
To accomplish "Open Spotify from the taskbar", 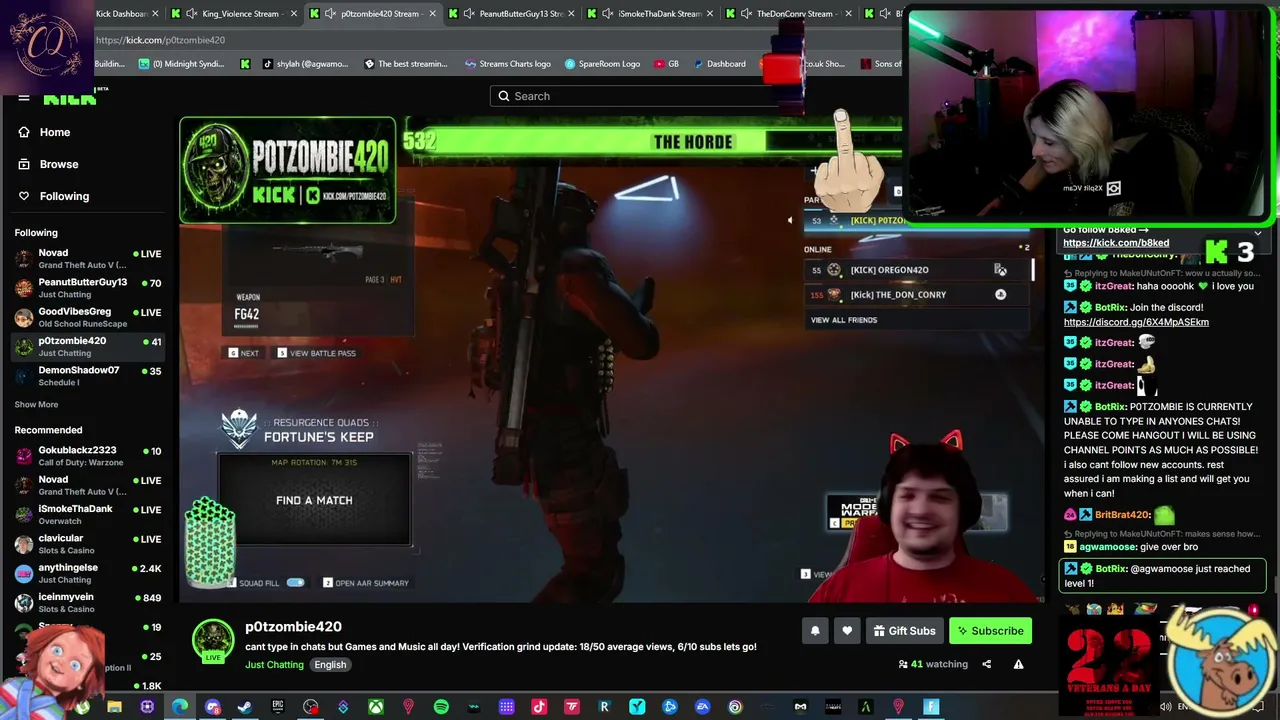I will [441, 708].
